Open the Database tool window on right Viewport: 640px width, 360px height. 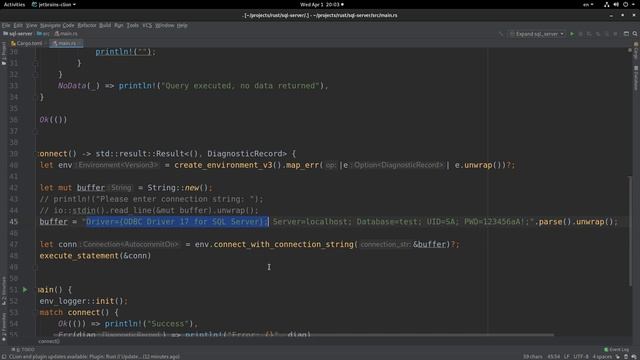tap(636, 78)
